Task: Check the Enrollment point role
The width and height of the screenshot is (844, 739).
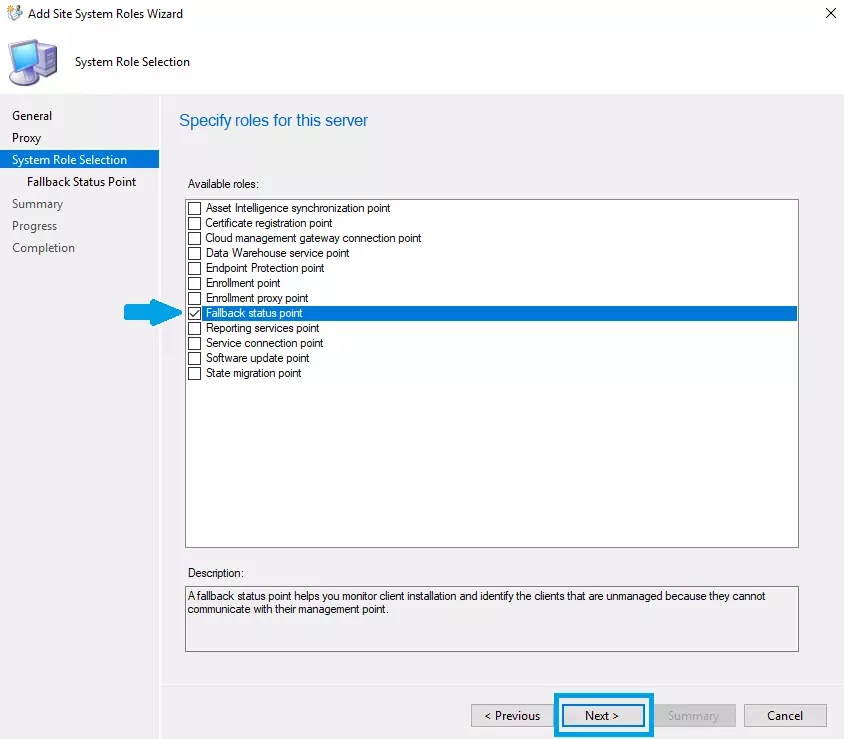Action: coord(194,283)
